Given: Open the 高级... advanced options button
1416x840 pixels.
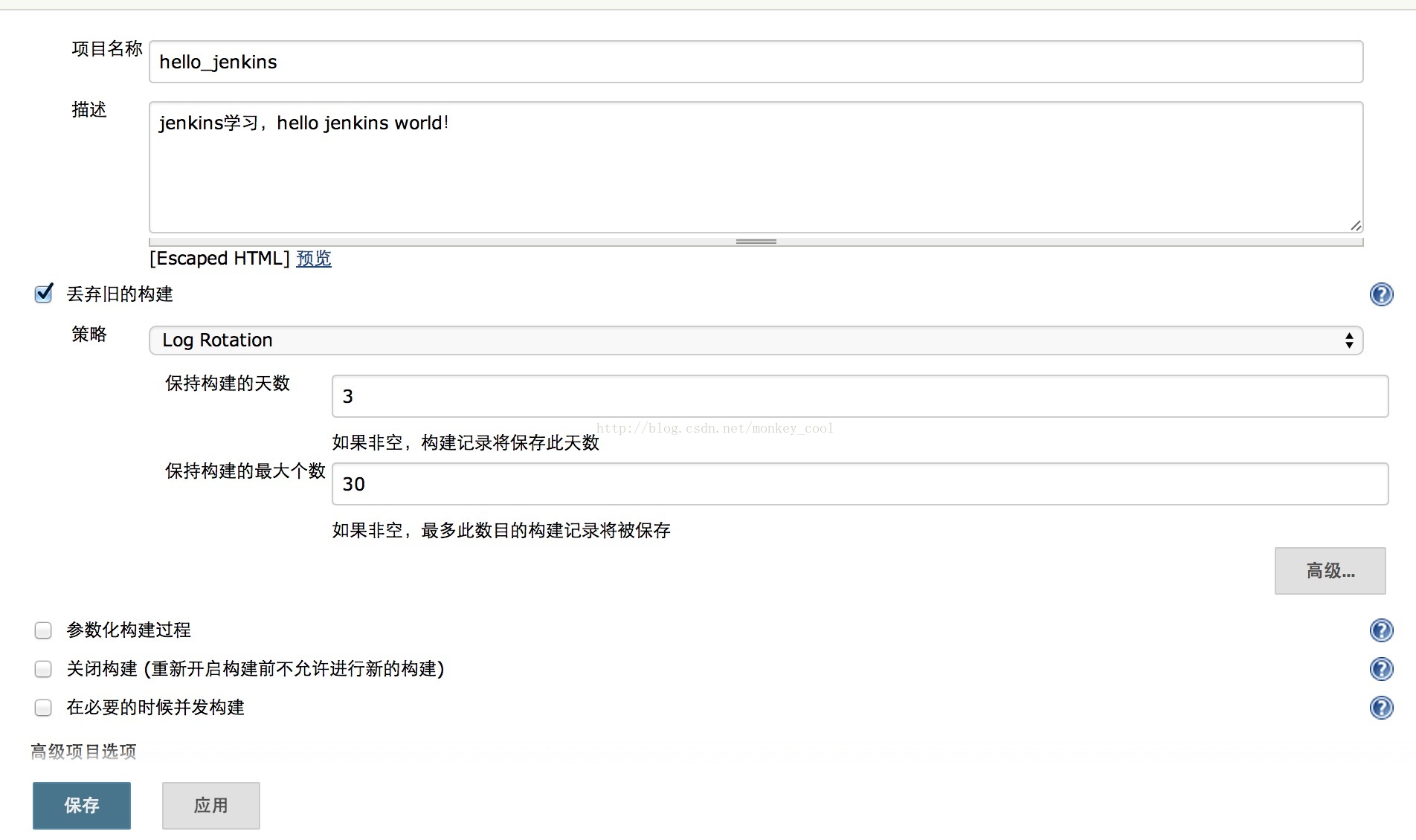Looking at the screenshot, I should 1330,571.
